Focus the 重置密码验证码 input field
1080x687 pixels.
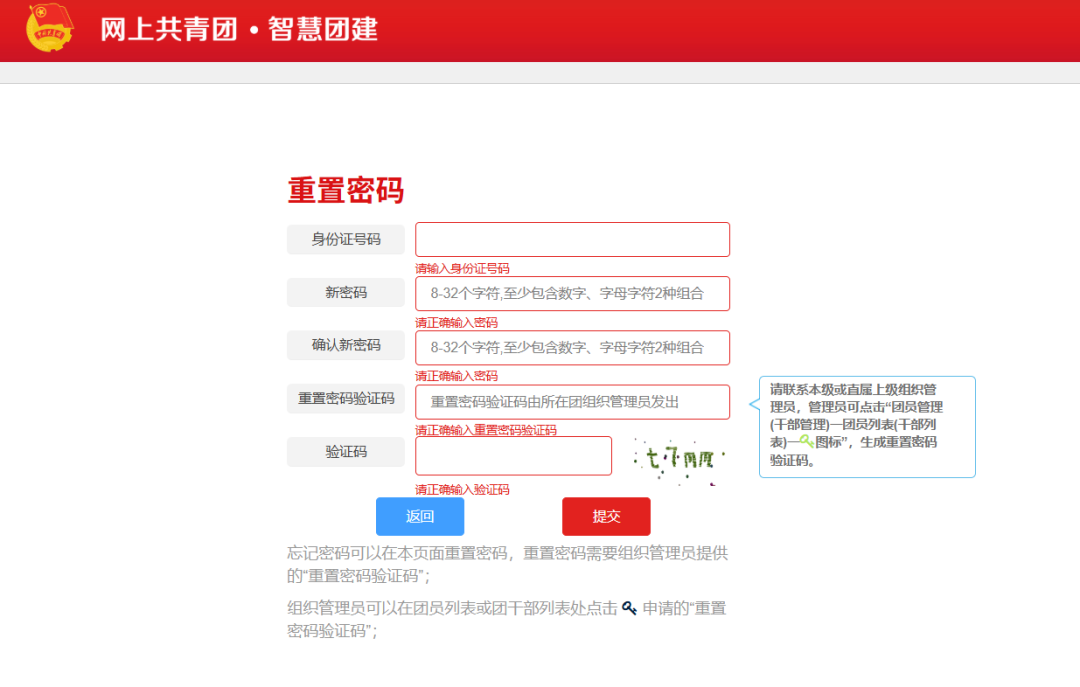[x=572, y=402]
